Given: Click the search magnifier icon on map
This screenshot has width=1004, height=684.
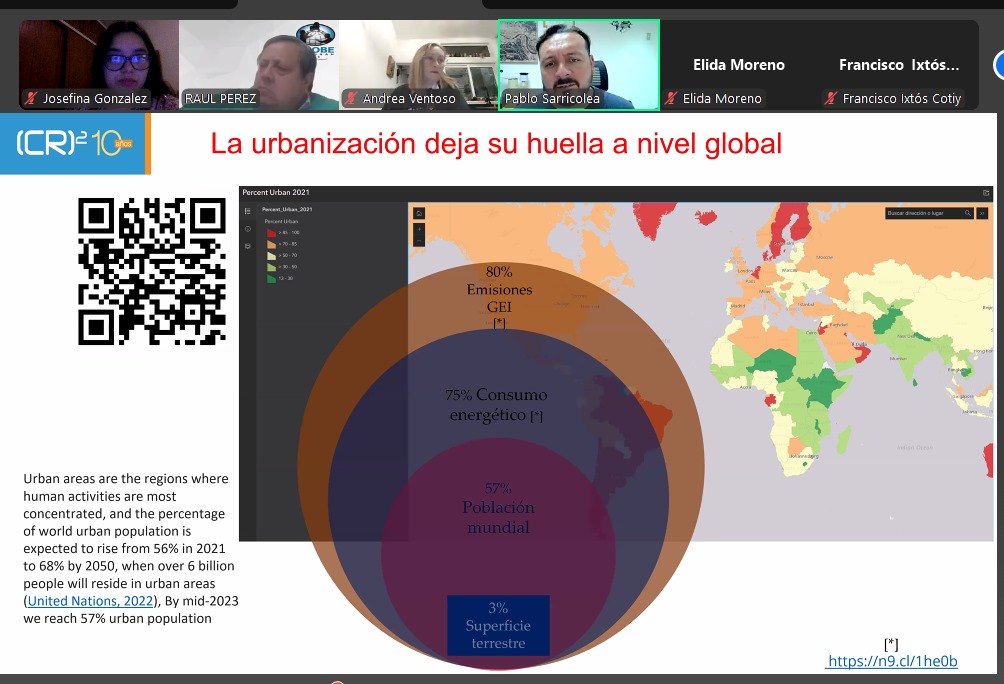Looking at the screenshot, I should 967,213.
